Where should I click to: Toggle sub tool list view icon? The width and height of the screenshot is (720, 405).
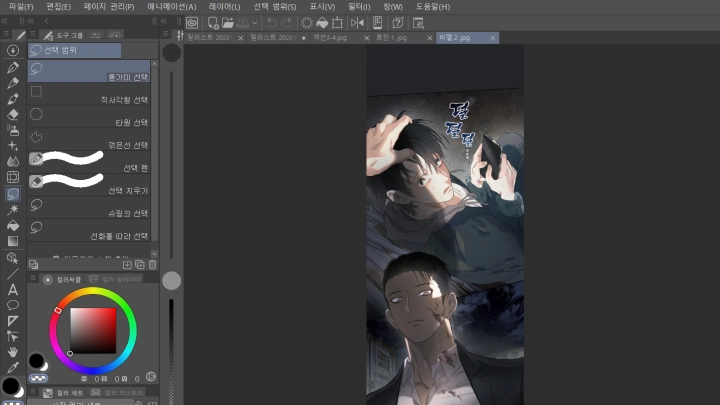(x=33, y=264)
